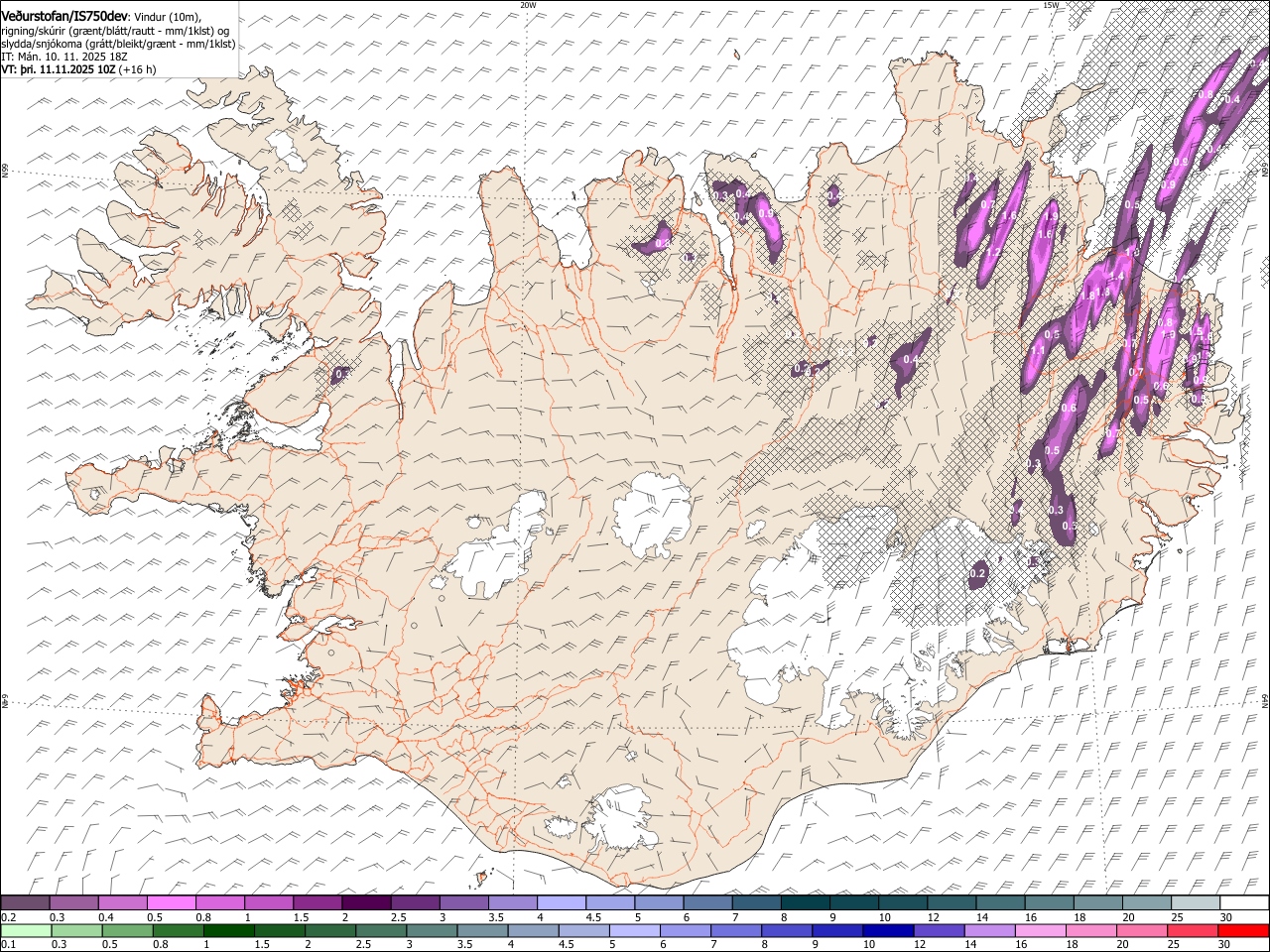This screenshot has width=1270, height=952.
Task: Pick rain-scale swatch between 3 and 3.5
Action: pos(433,930)
